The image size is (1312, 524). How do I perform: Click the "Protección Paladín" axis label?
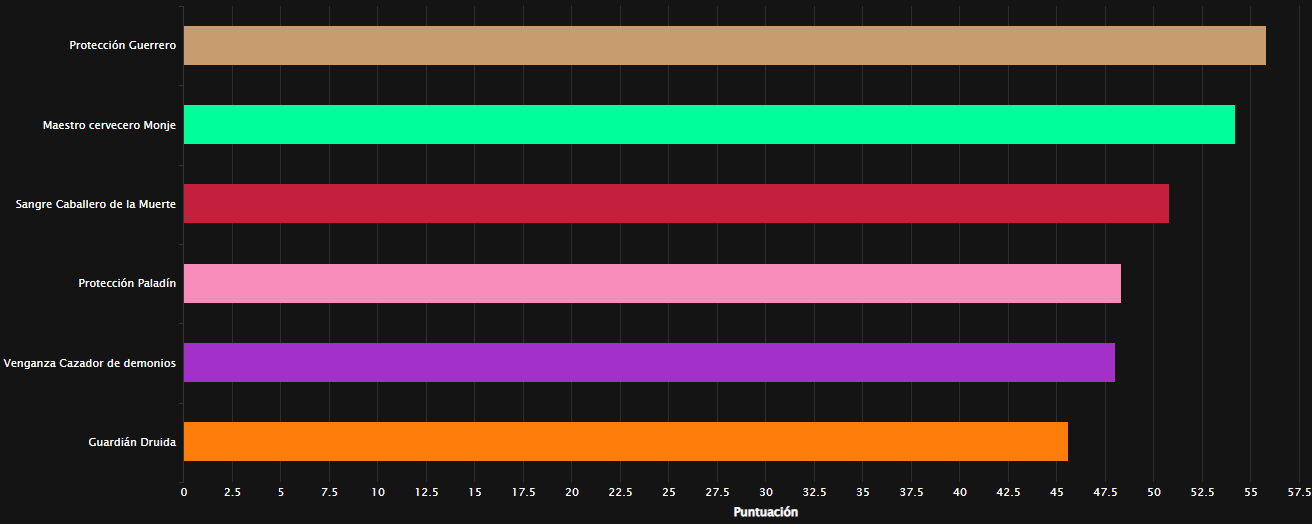(x=127, y=283)
